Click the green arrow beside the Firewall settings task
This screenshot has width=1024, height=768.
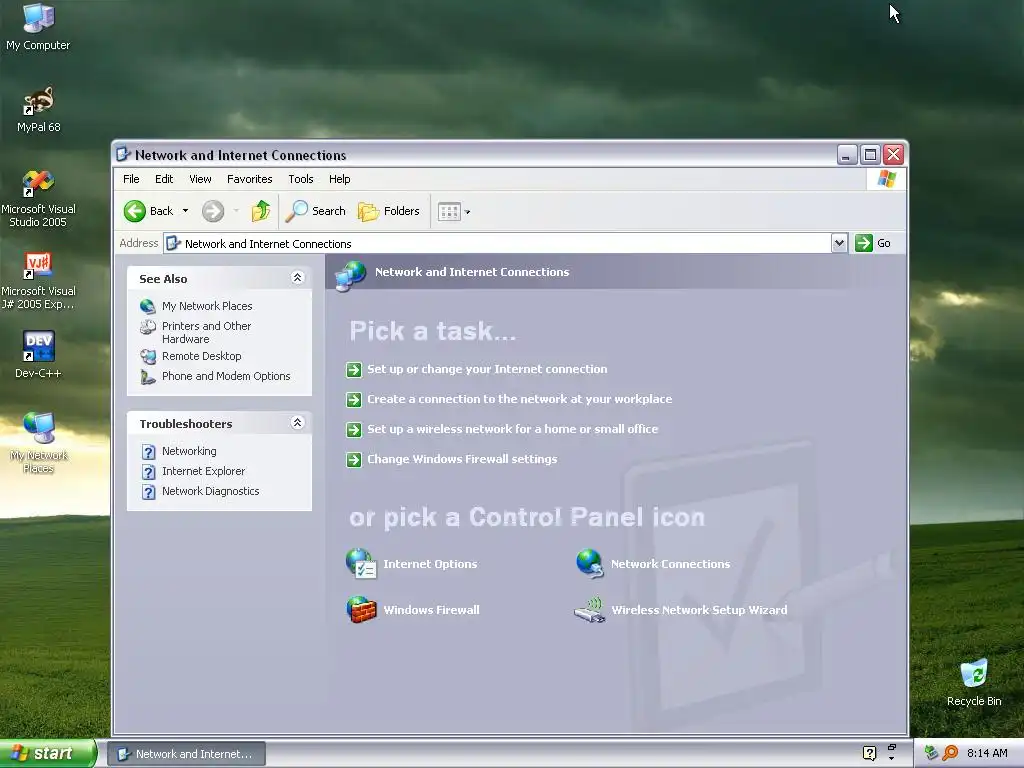pos(353,460)
